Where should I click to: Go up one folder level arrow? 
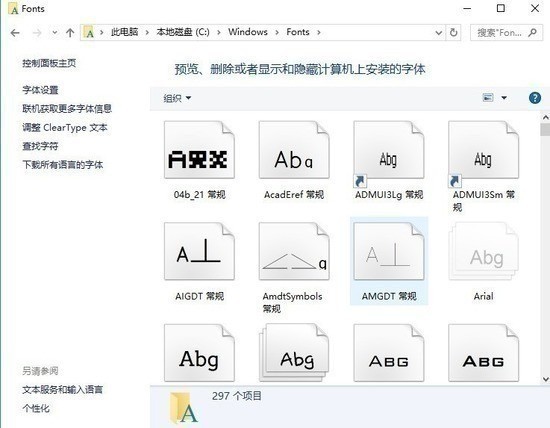pyautogui.click(x=70, y=33)
